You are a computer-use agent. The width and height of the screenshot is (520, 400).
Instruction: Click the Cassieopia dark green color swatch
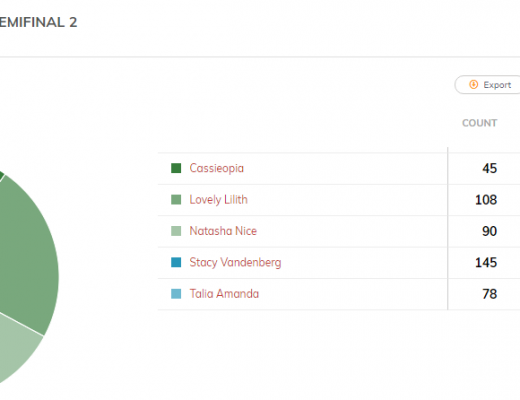click(176, 168)
